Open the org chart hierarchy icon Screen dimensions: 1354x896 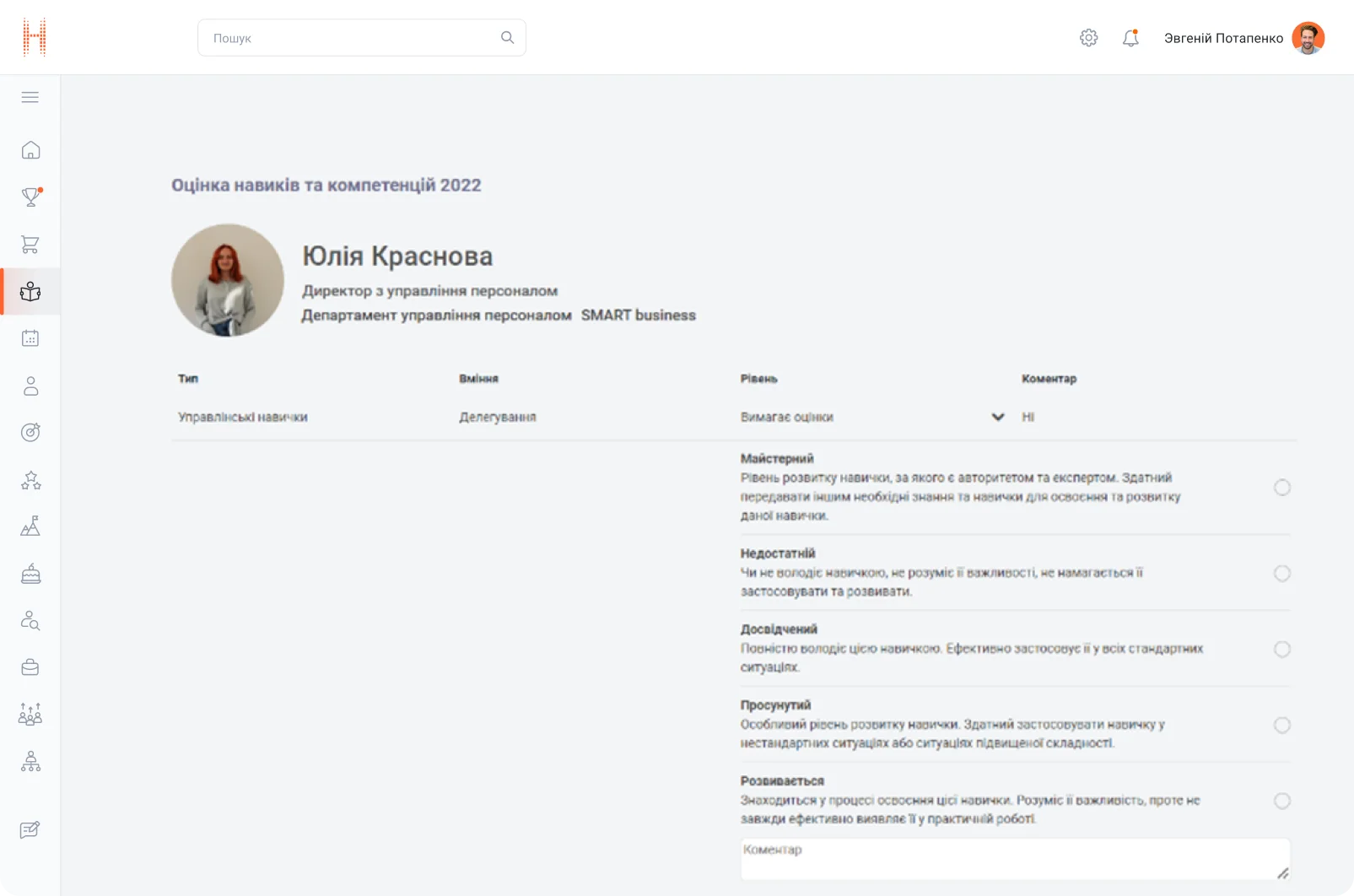(30, 762)
